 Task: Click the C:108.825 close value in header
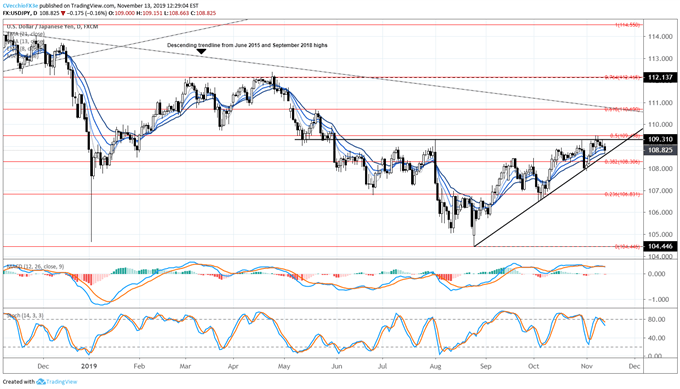point(204,13)
